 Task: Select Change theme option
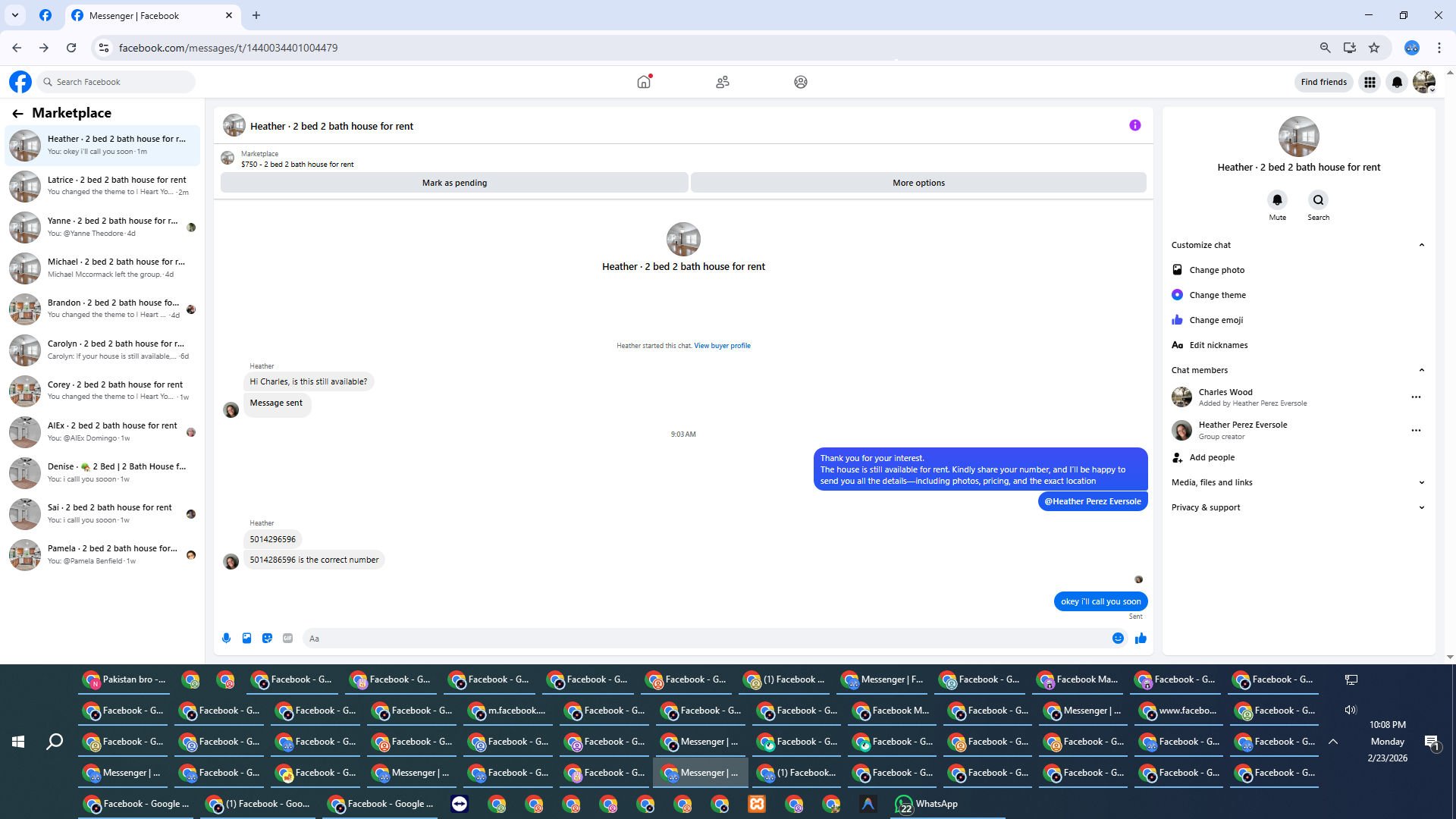point(1217,295)
